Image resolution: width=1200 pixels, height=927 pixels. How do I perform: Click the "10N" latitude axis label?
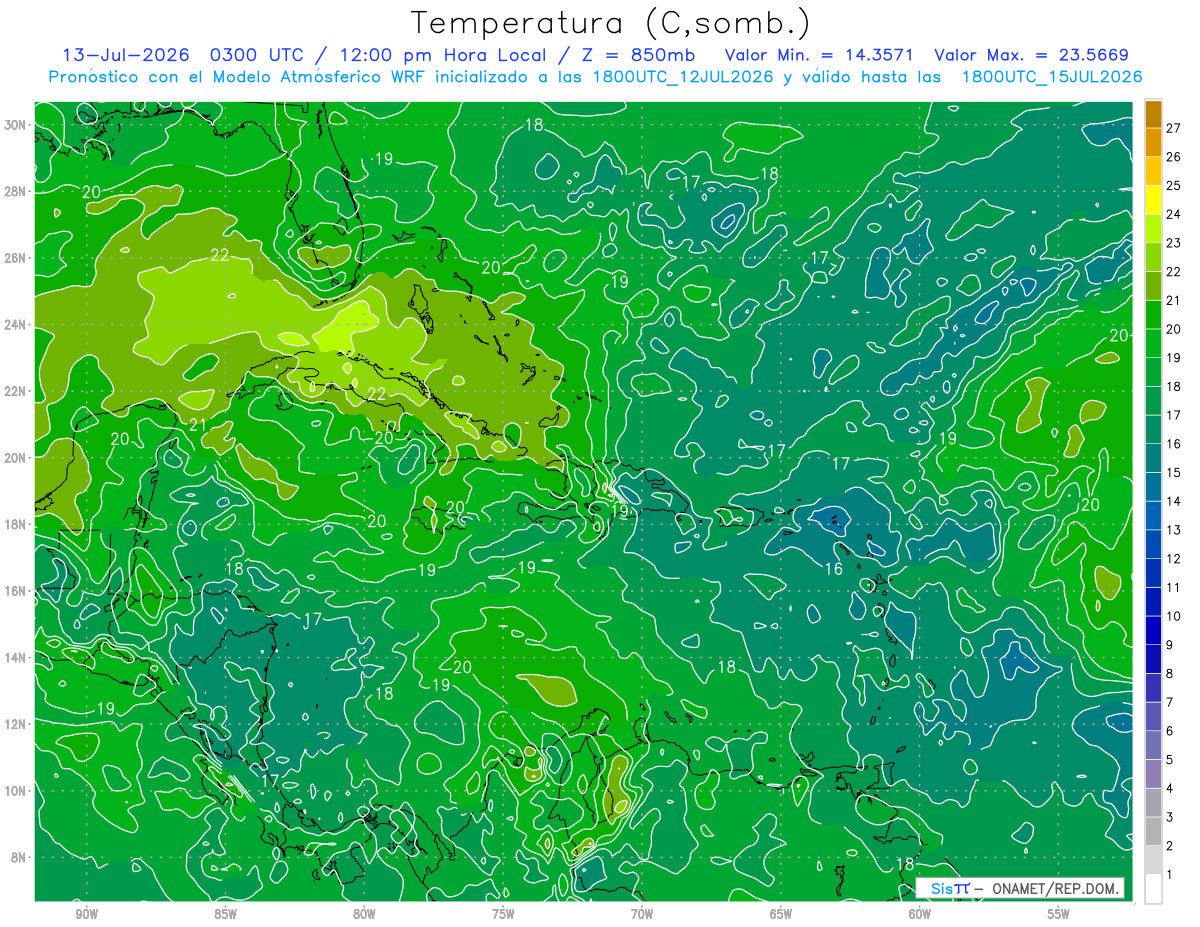(x=16, y=790)
